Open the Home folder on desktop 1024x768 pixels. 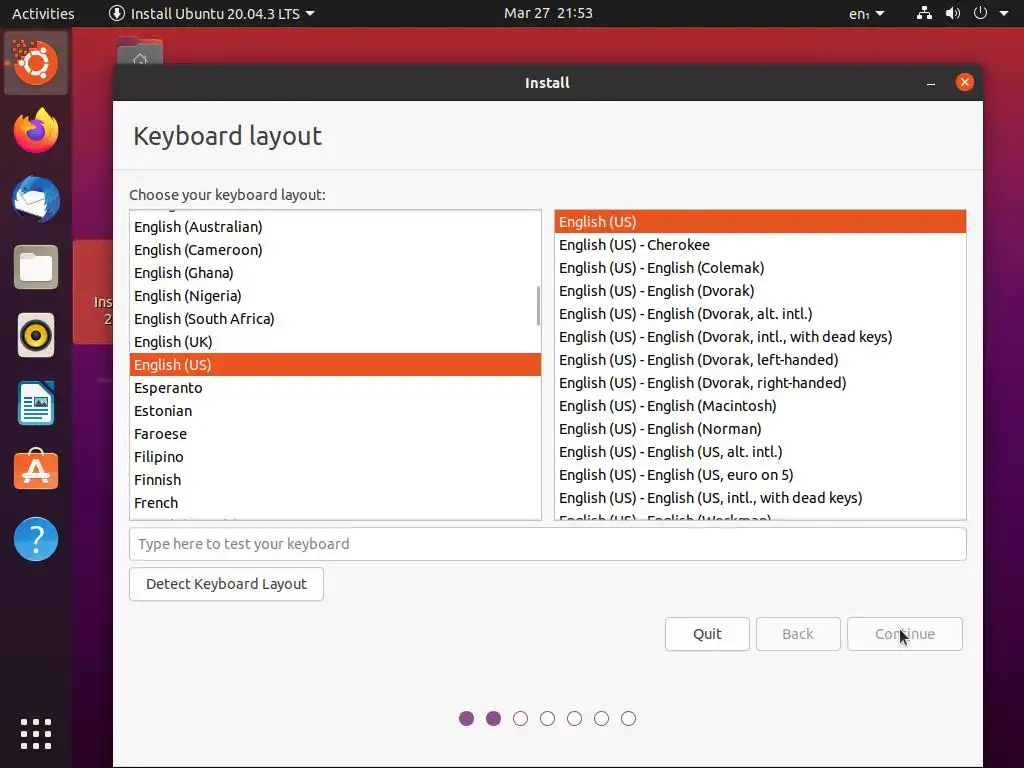[140, 52]
